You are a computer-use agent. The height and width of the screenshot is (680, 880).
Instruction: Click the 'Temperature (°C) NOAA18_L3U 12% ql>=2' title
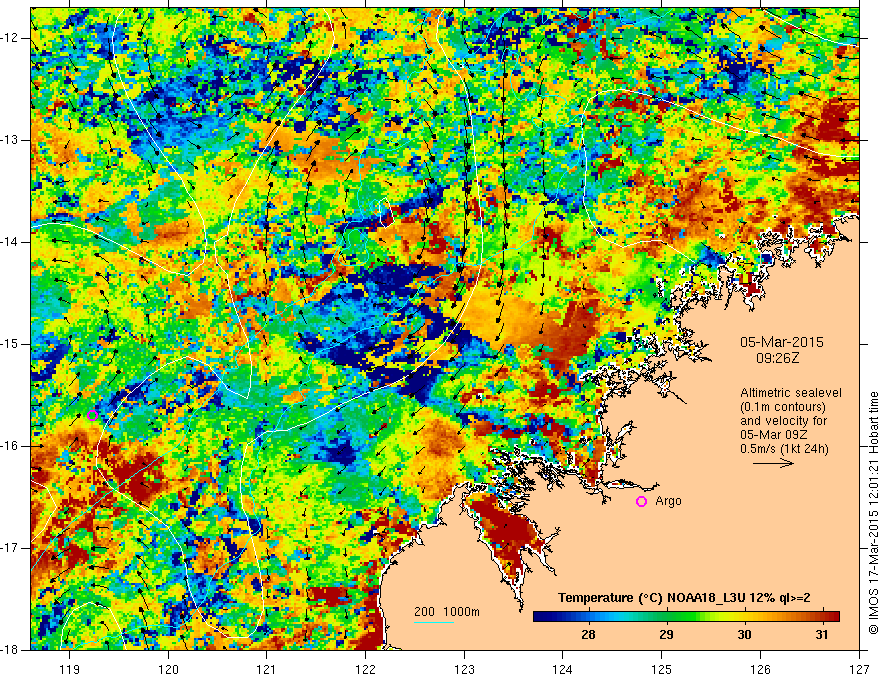point(684,598)
